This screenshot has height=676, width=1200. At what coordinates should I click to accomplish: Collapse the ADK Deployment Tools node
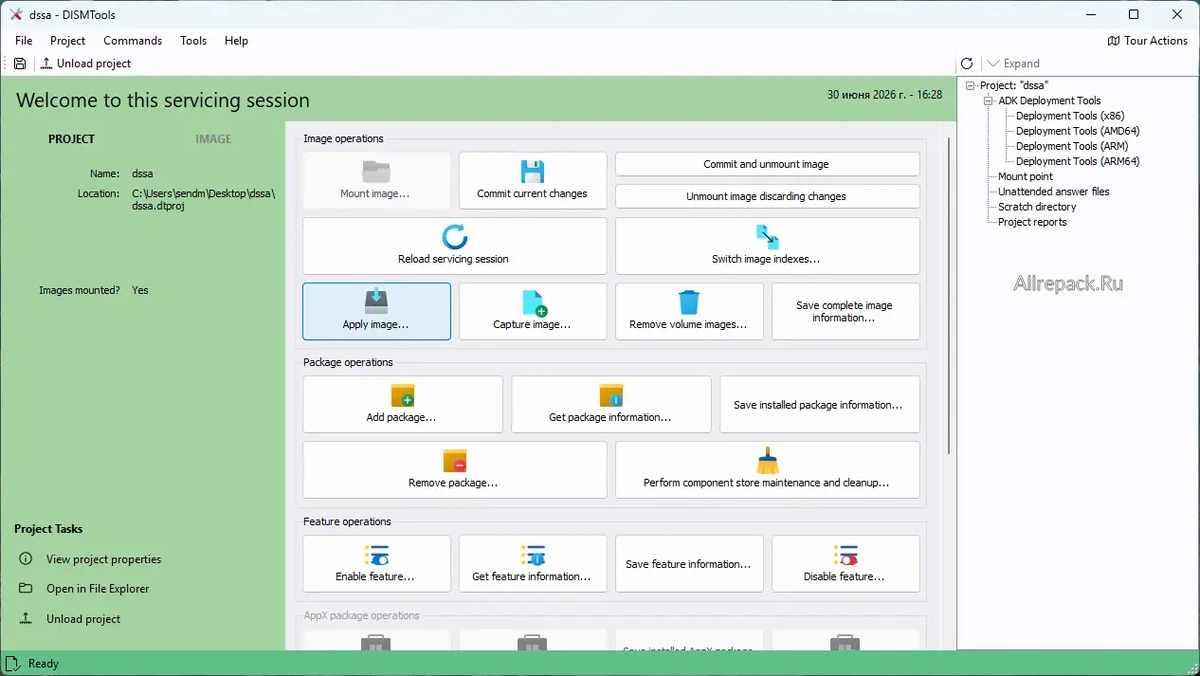pyautogui.click(x=989, y=101)
